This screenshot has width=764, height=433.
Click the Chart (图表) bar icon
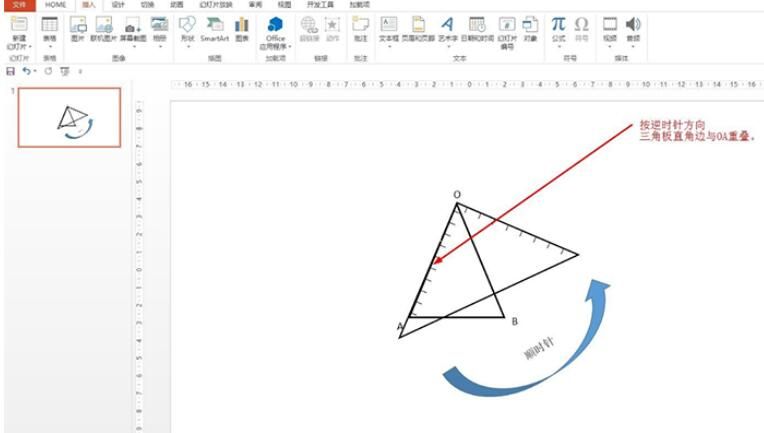(242, 24)
